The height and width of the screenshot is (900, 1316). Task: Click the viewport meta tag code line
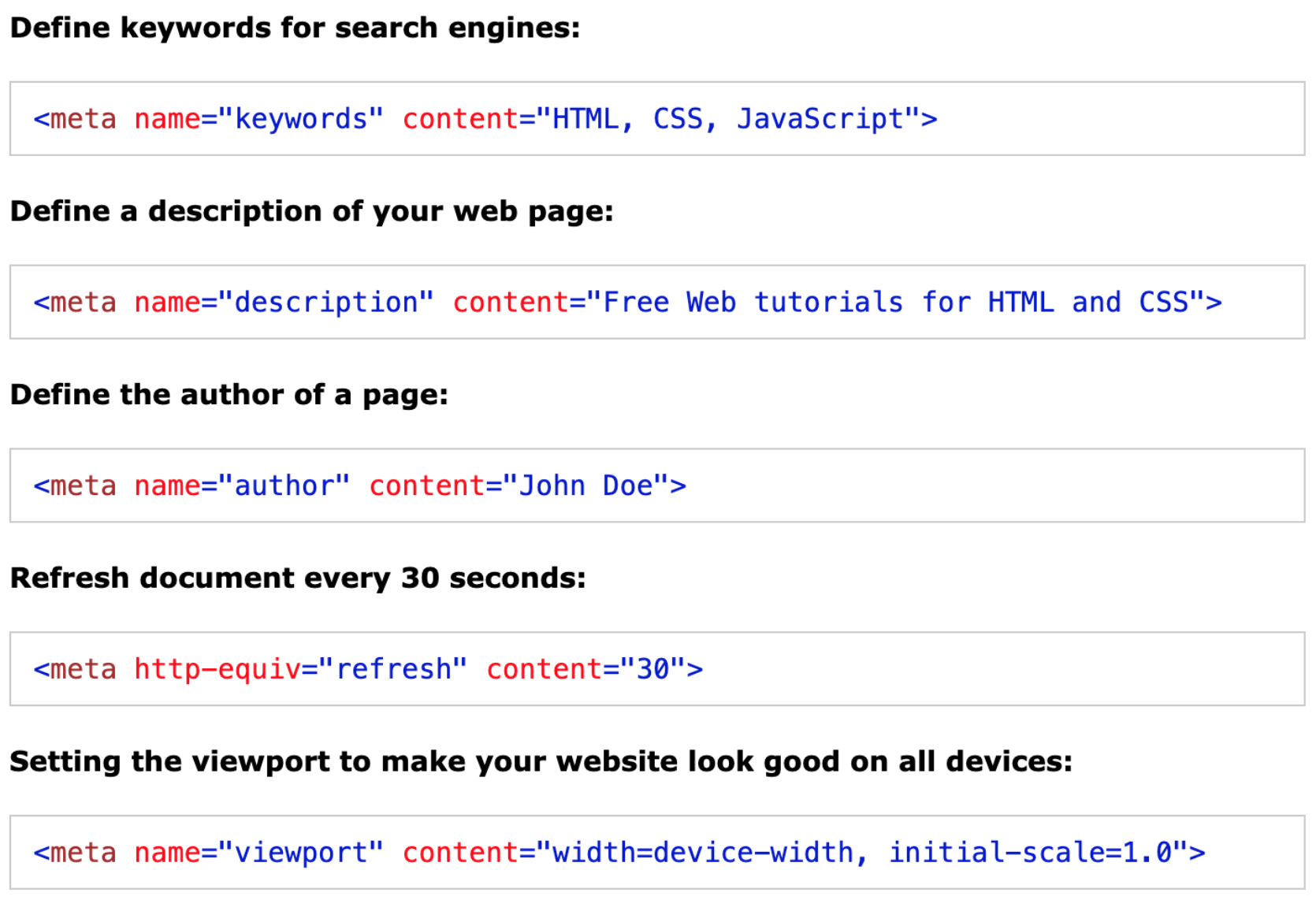pyautogui.click(x=619, y=853)
